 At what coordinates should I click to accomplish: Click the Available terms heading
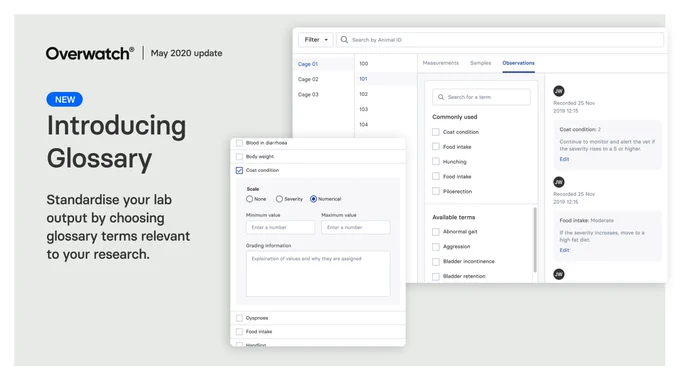(454, 217)
